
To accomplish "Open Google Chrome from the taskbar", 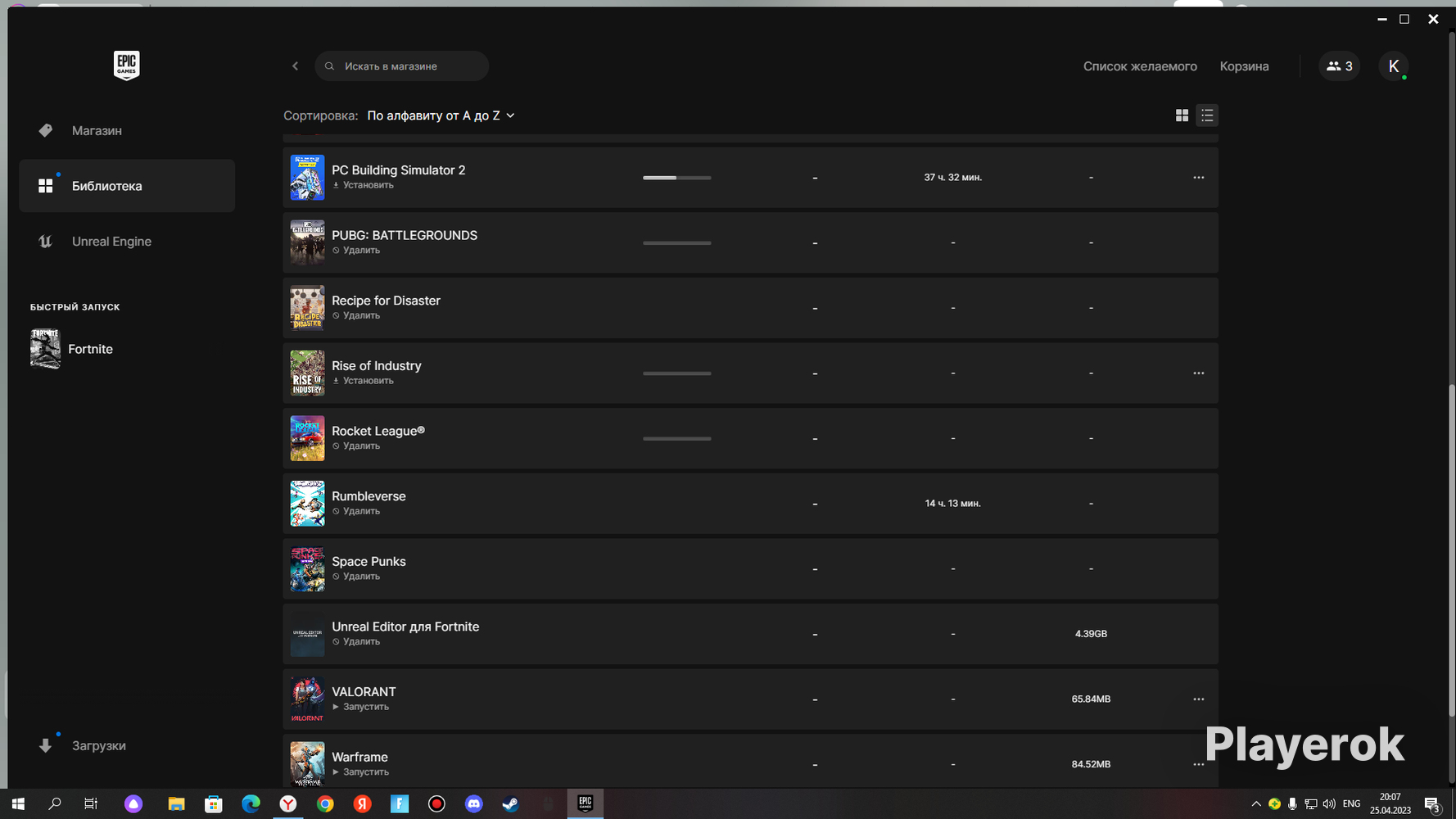I will coord(325,804).
